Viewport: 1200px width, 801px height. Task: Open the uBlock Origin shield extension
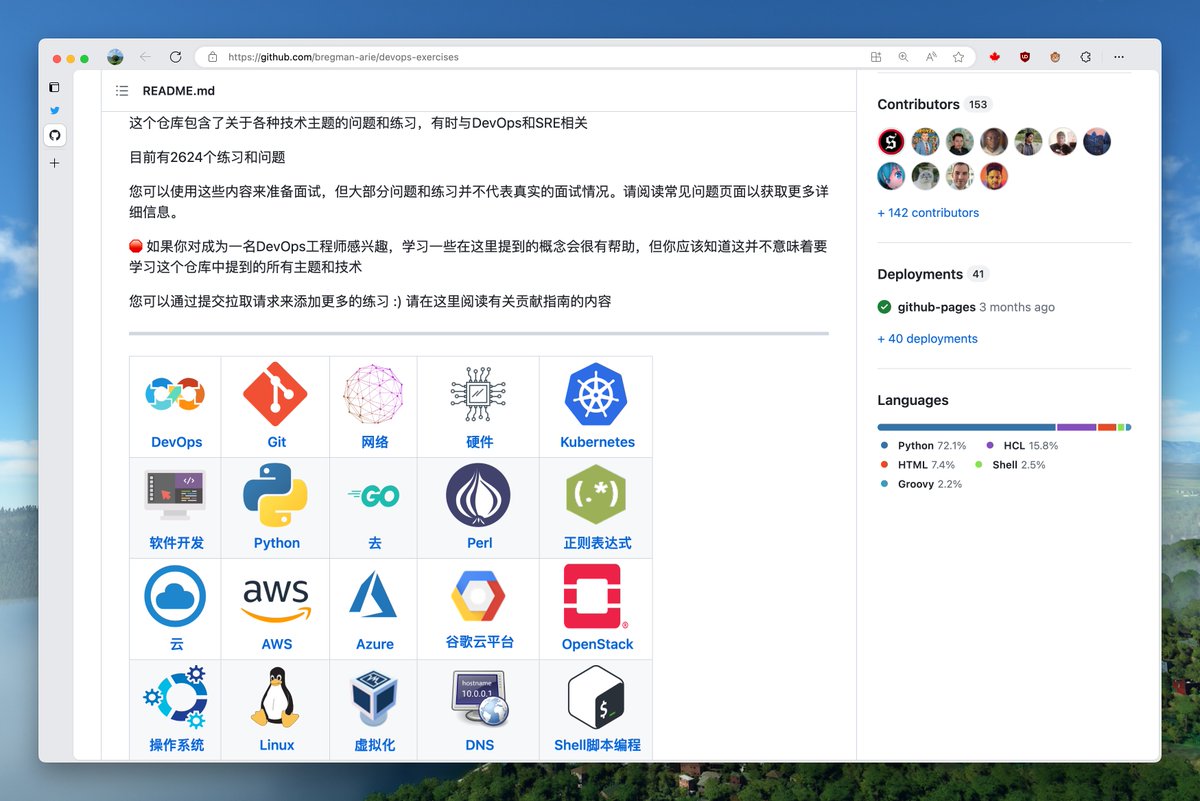point(1025,57)
